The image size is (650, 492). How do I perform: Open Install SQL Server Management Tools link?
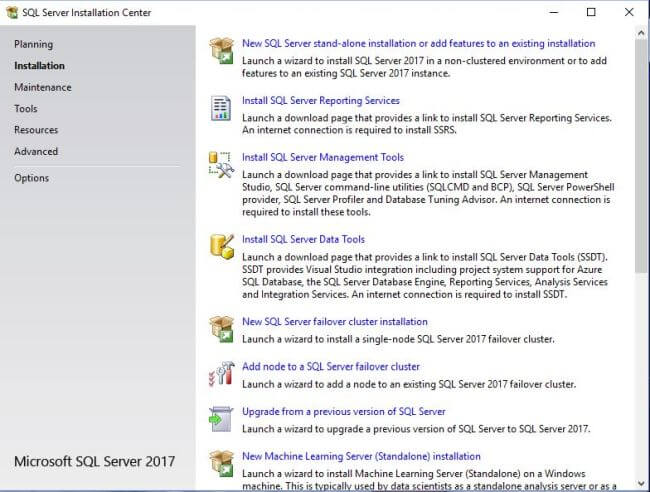pyautogui.click(x=323, y=157)
